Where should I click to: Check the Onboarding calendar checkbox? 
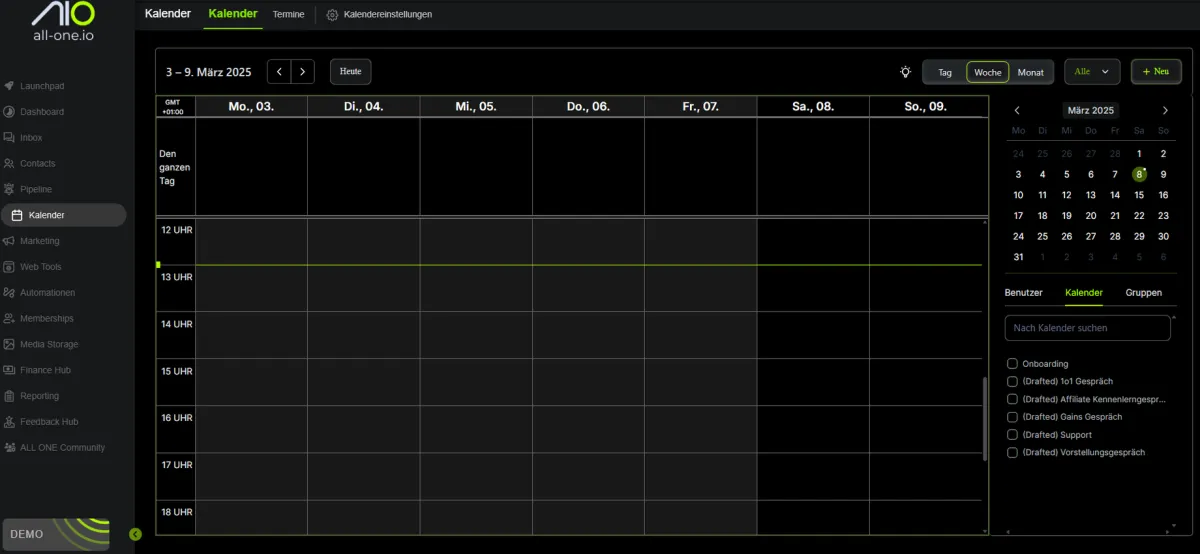click(x=1012, y=364)
